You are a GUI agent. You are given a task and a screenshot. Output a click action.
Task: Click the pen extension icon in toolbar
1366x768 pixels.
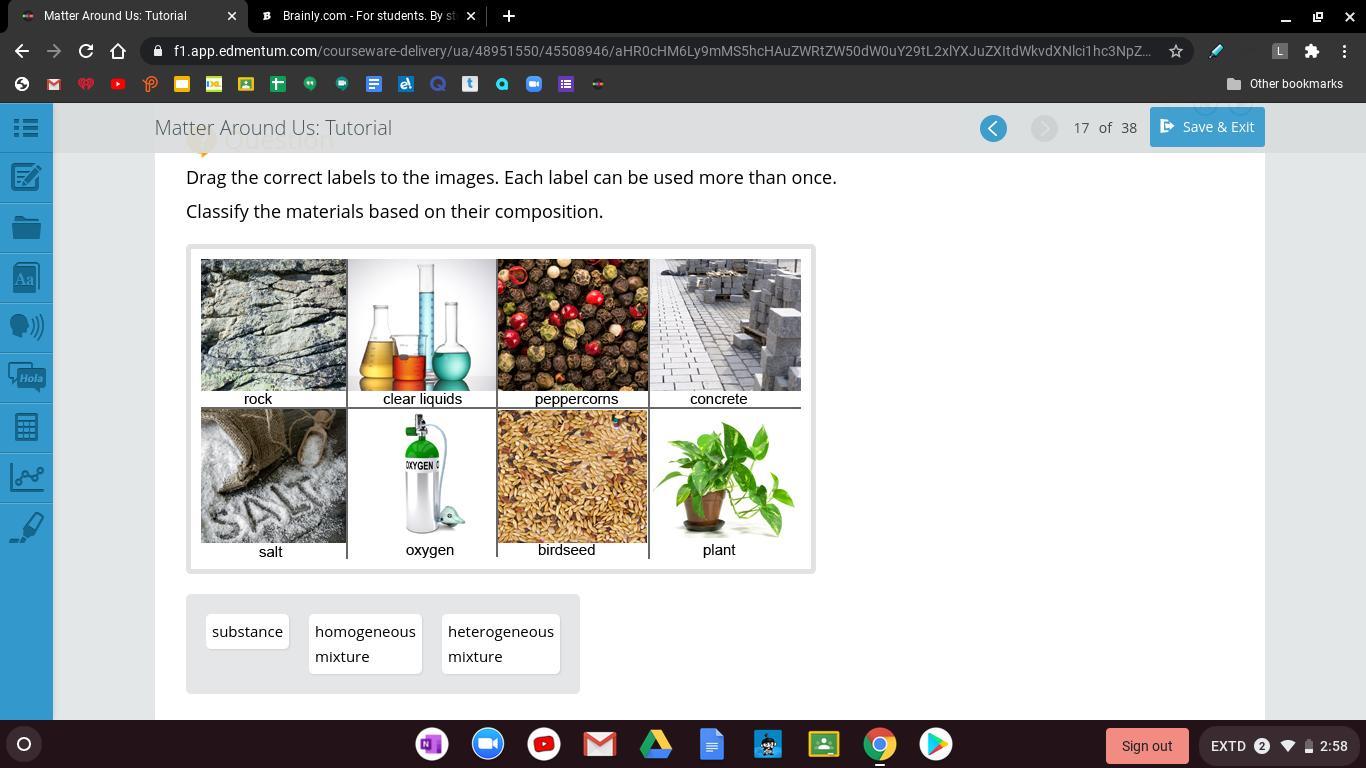click(1216, 51)
